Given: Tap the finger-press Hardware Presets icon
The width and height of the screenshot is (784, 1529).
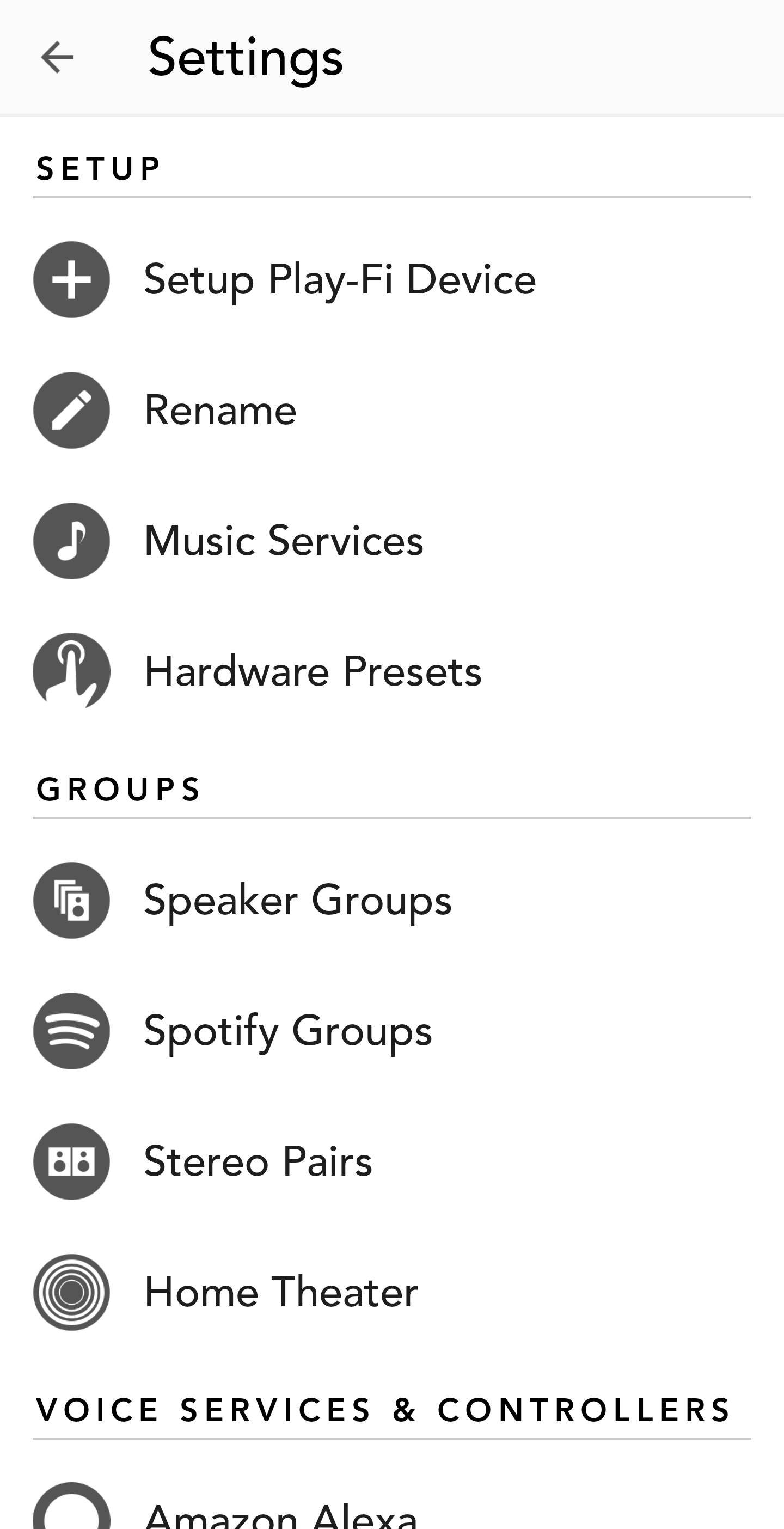Looking at the screenshot, I should coord(71,671).
